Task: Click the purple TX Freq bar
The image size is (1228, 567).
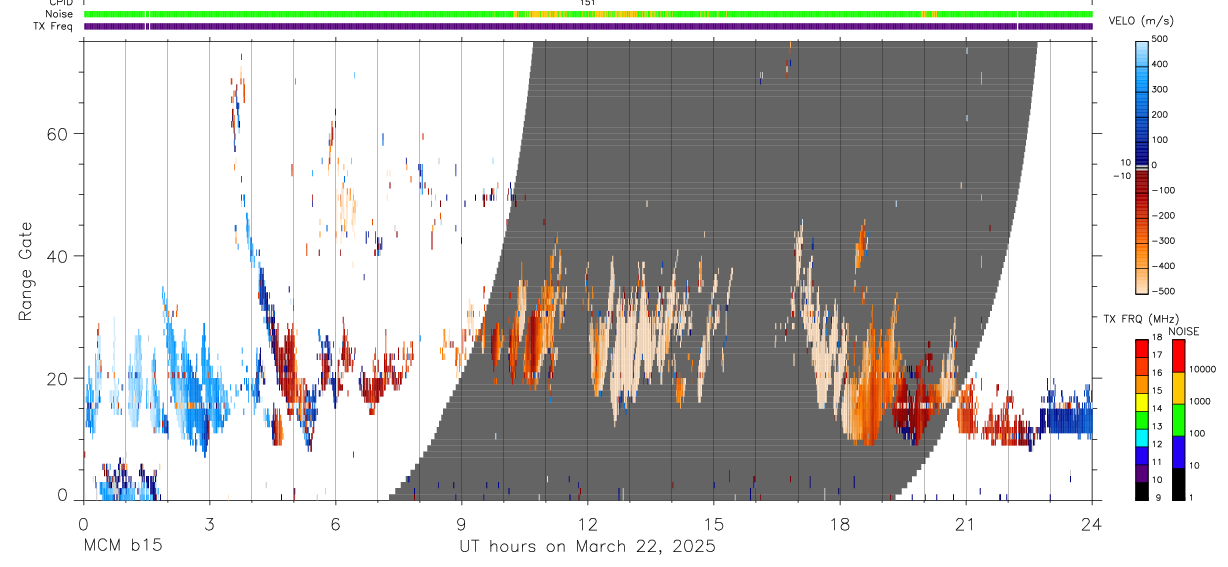Action: pyautogui.click(x=588, y=26)
